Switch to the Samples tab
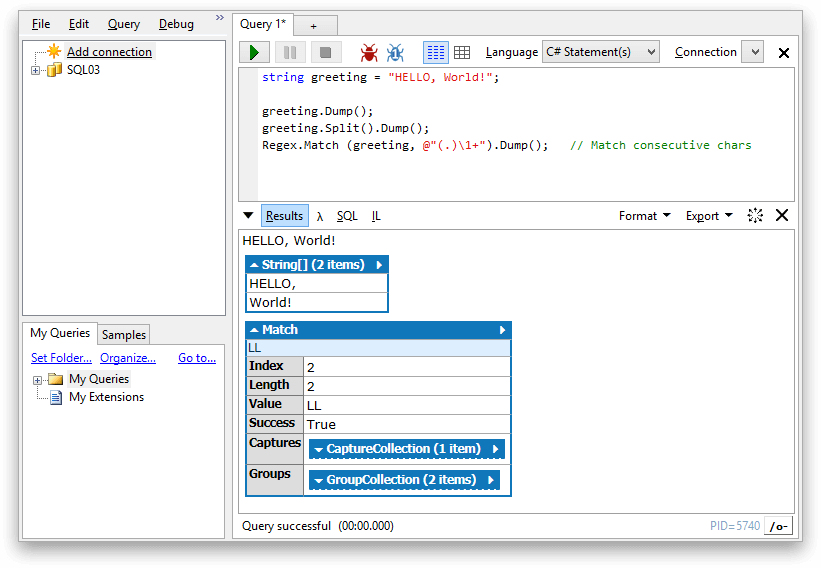821x568 pixels. pos(124,335)
